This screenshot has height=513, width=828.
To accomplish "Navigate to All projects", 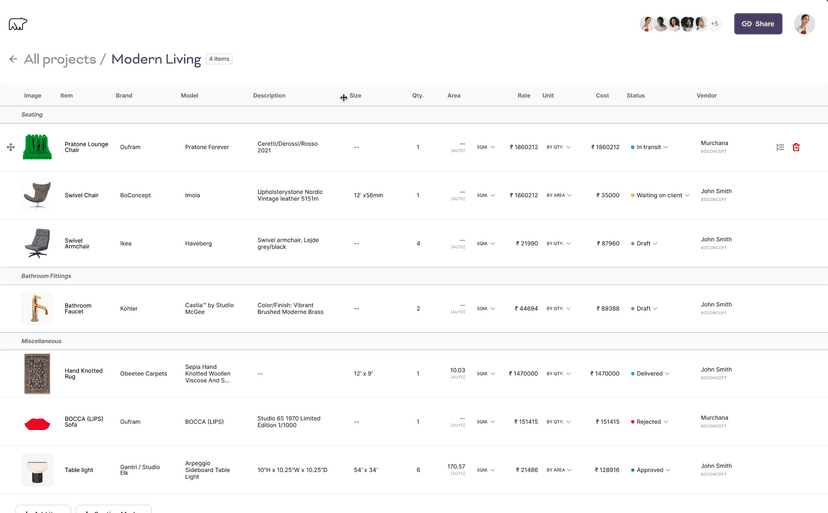I will (60, 59).
